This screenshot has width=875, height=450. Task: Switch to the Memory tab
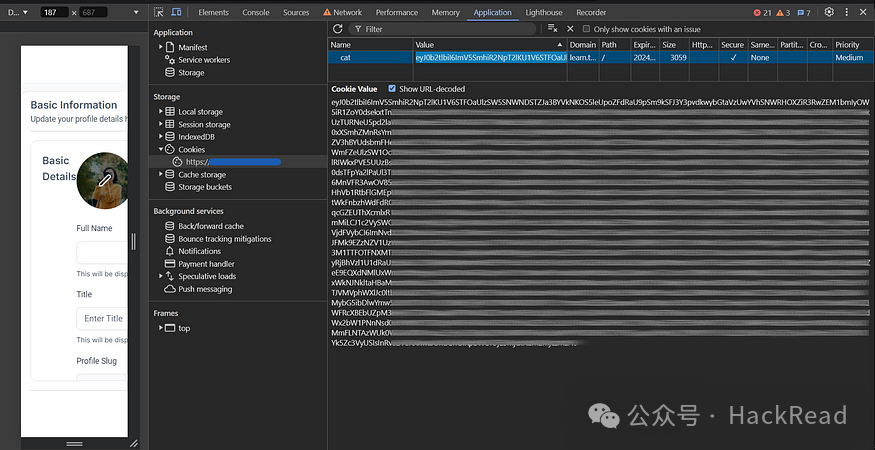point(445,12)
